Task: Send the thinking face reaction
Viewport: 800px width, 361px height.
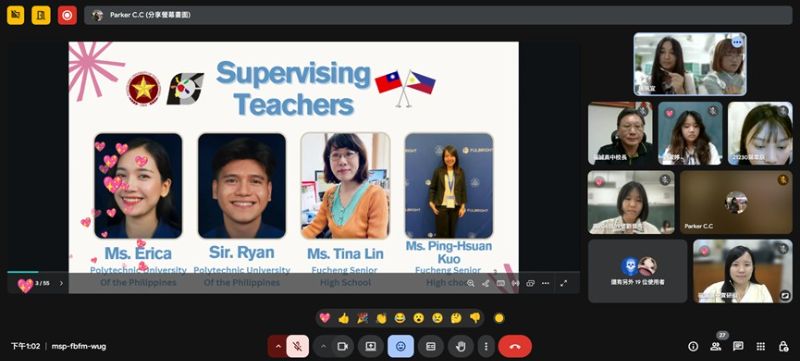Action: click(x=456, y=318)
